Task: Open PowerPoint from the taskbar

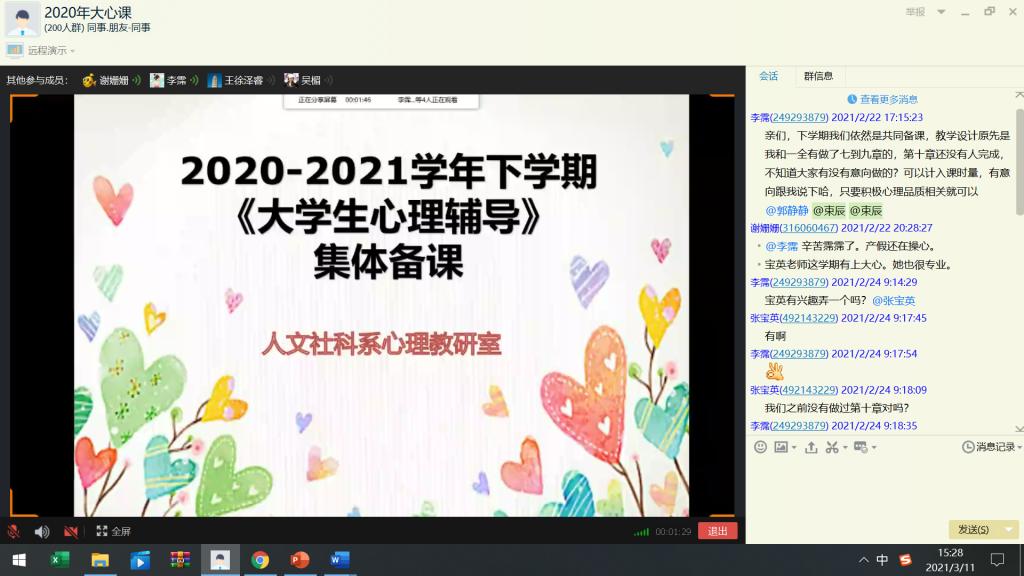Action: pos(299,560)
